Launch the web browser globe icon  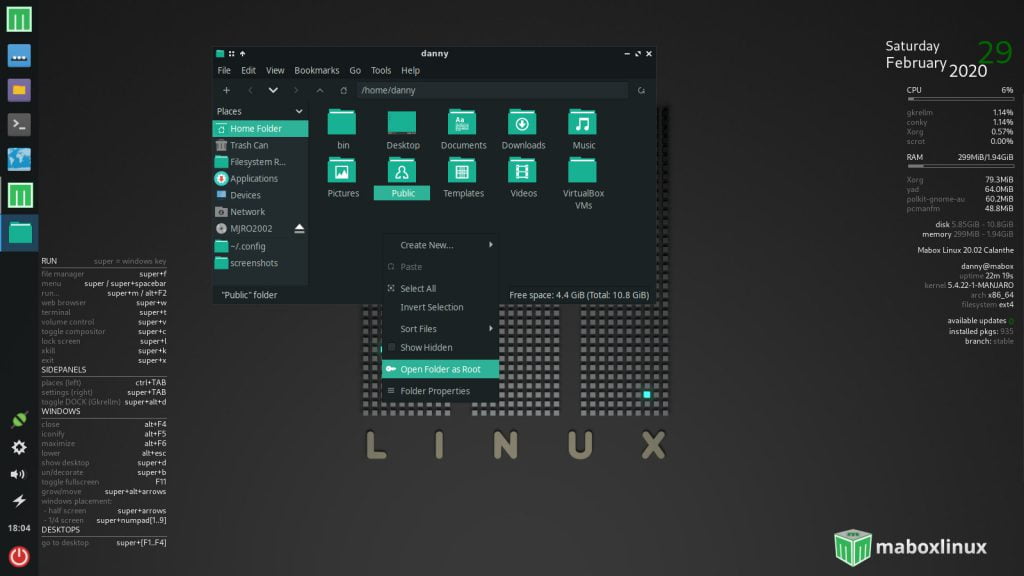19,160
